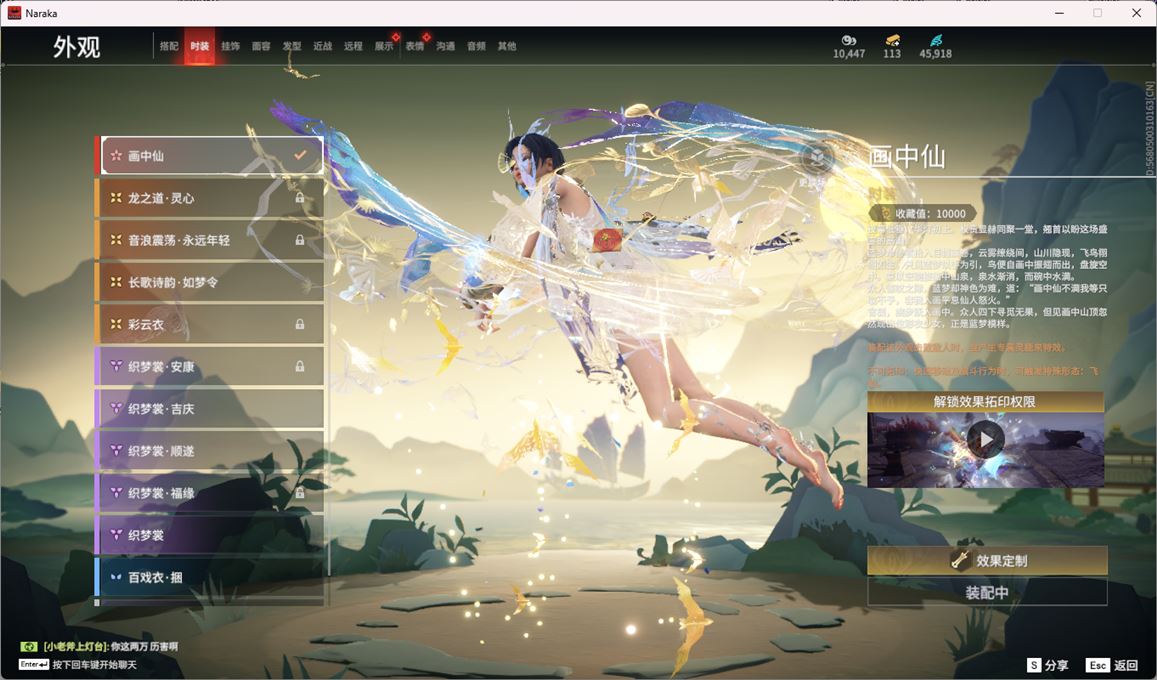Open the 展示 tab
Screen dimensions: 1157x680
[384, 46]
